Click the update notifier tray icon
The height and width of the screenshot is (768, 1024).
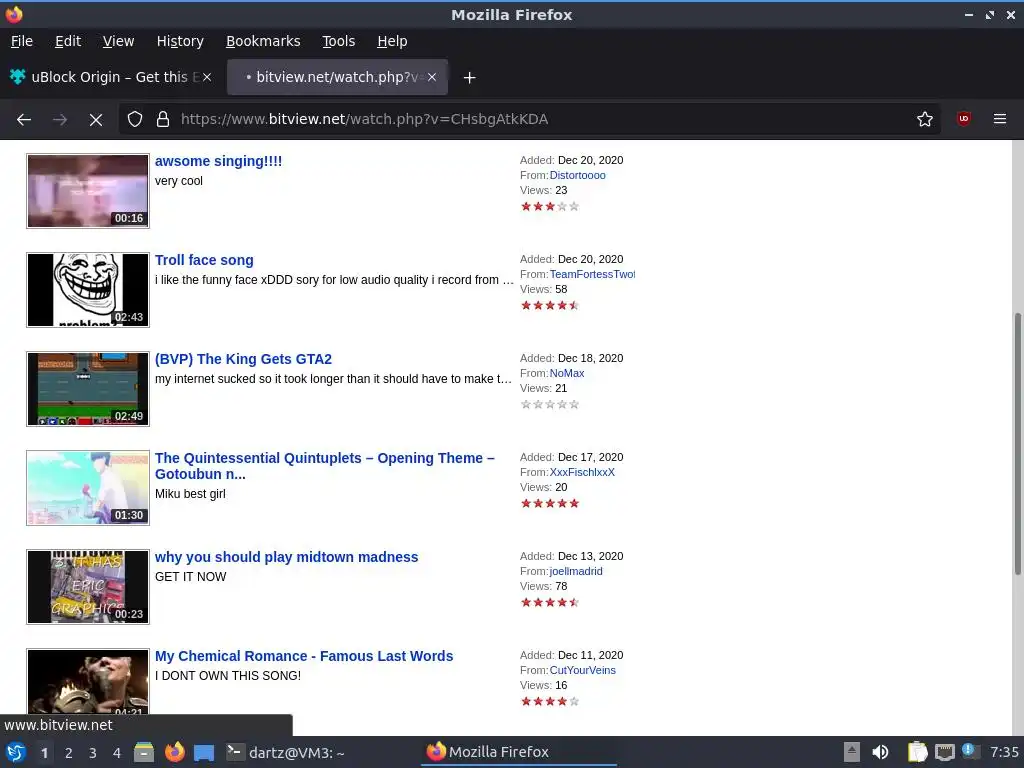tap(970, 751)
